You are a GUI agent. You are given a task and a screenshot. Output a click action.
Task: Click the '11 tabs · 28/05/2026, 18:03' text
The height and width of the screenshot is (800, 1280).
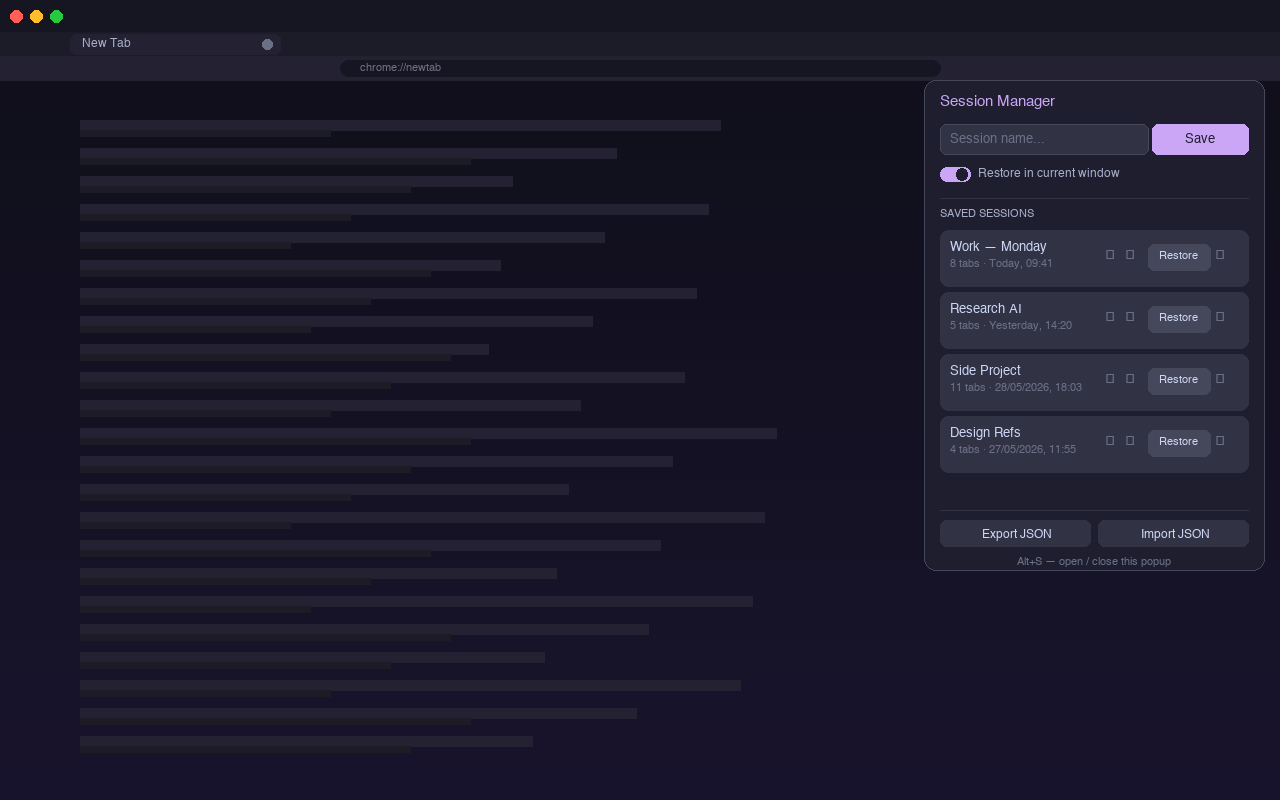coord(1016,388)
